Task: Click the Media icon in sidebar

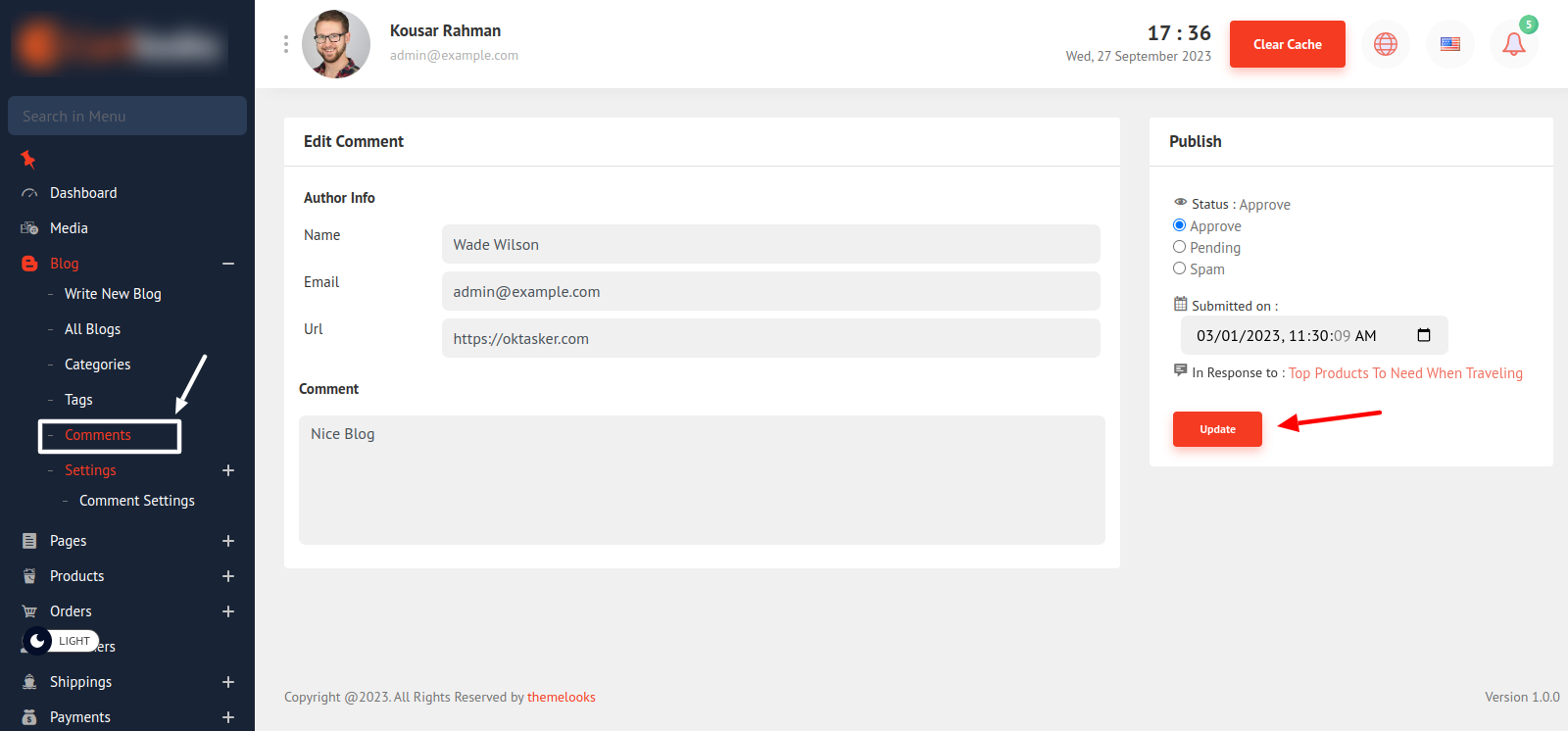Action: 29,228
